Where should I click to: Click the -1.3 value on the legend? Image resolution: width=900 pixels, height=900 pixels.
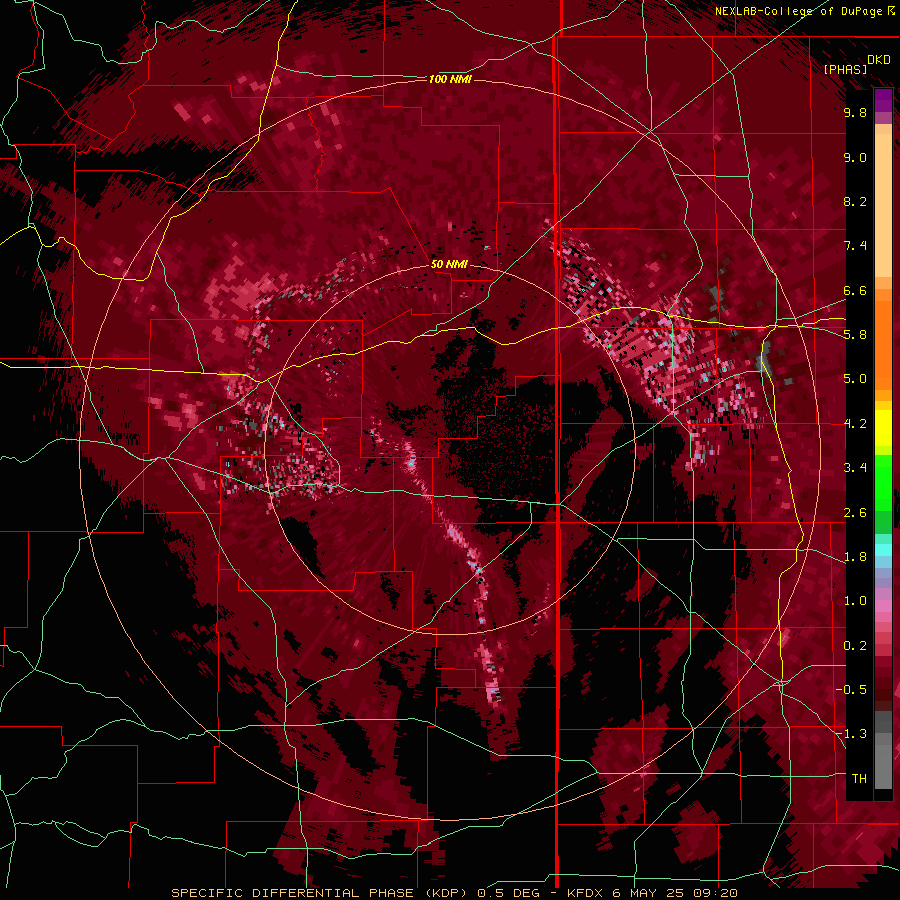coord(851,734)
